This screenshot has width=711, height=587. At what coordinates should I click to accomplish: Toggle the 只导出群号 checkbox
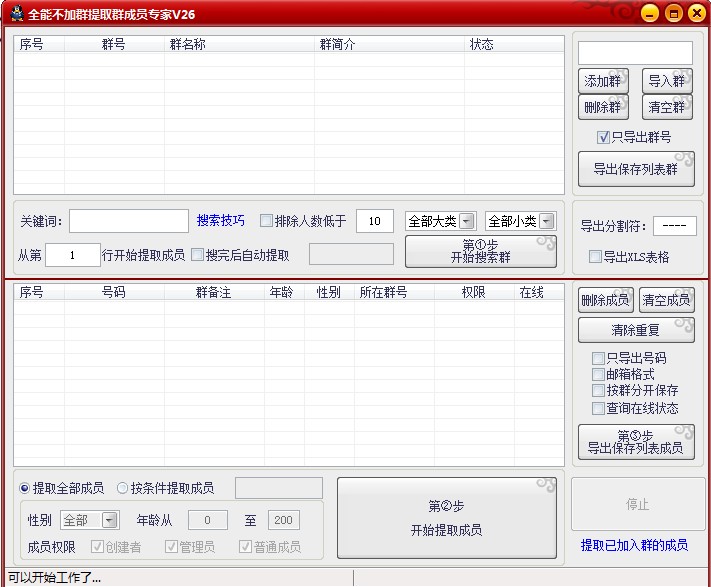pos(603,137)
